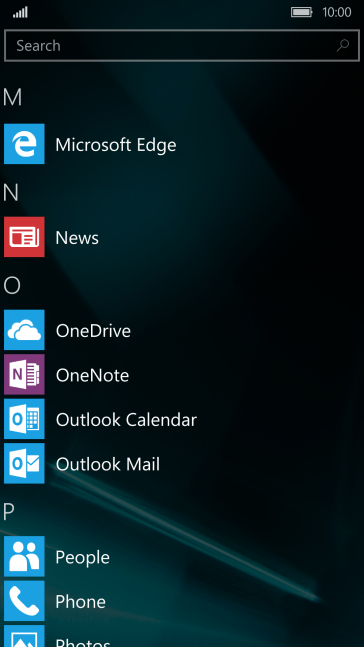Tap the OneNote app name

[92, 375]
